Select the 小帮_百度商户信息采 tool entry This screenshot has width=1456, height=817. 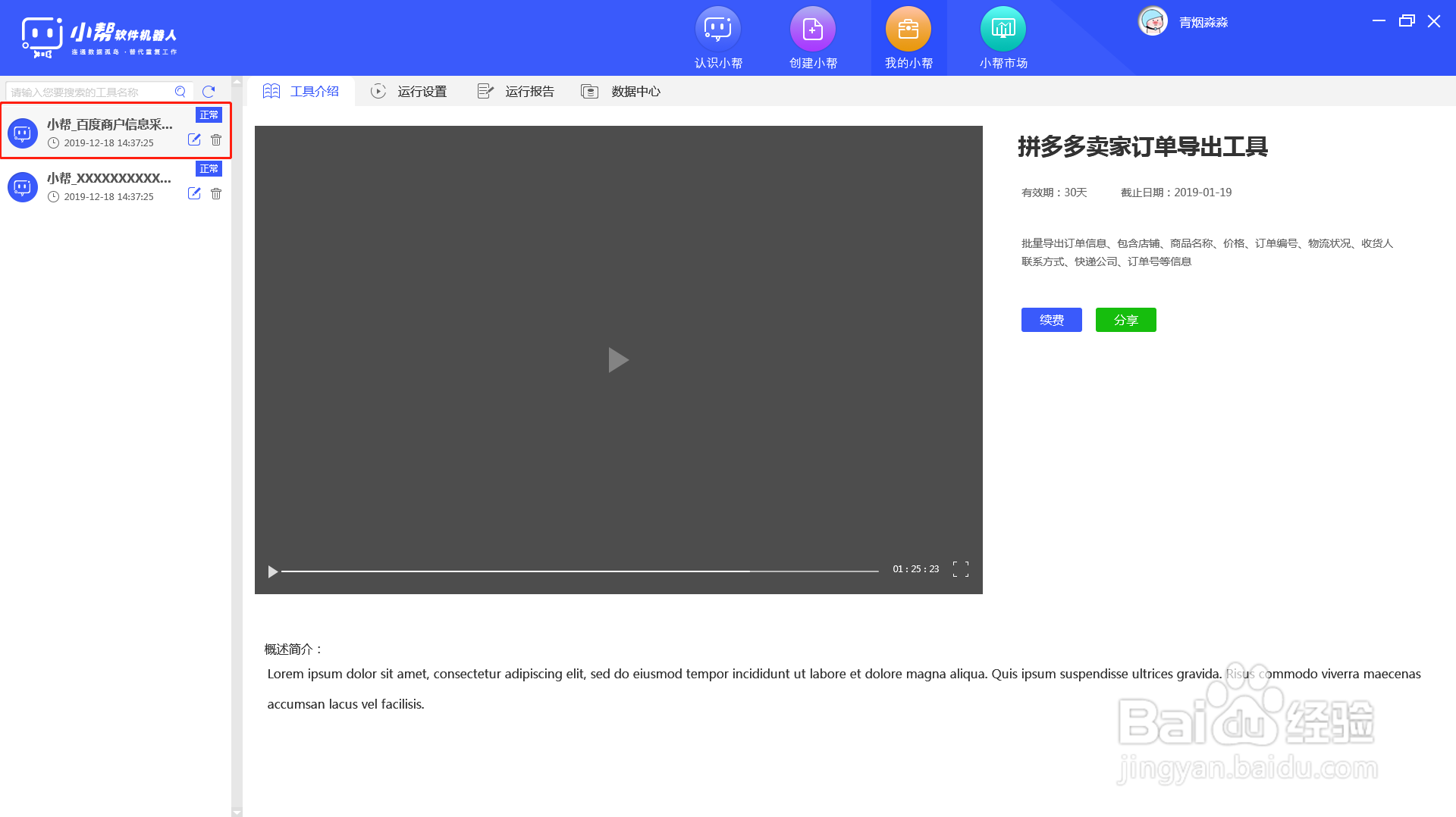(116, 131)
